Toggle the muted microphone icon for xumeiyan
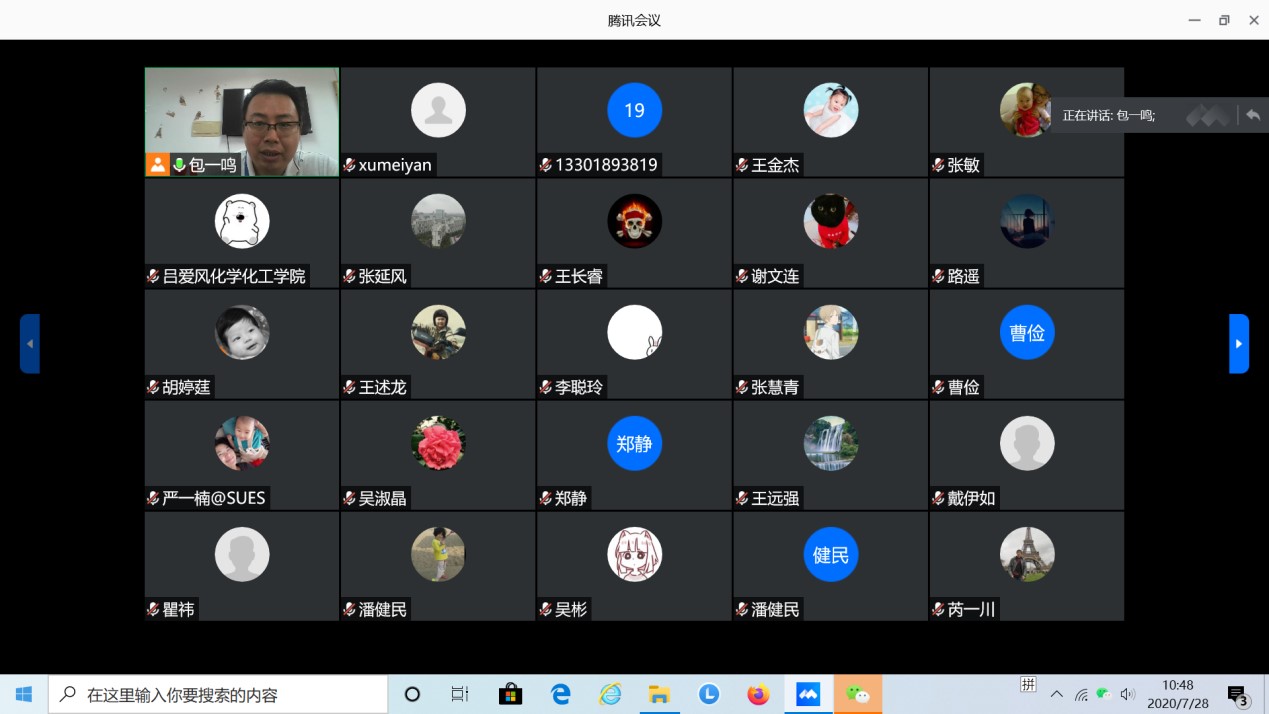This screenshot has width=1269, height=714. pos(349,165)
